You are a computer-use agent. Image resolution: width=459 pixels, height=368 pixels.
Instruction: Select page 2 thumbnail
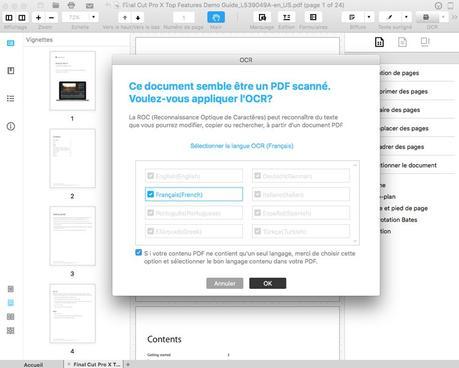point(72,158)
